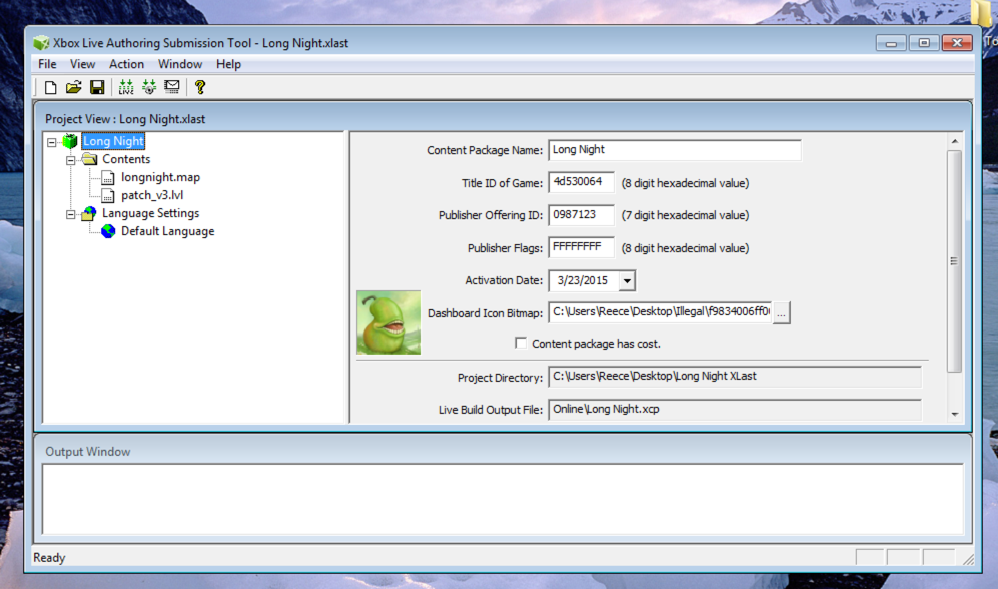Select patch_v3.lvl in the tree

pos(152,195)
